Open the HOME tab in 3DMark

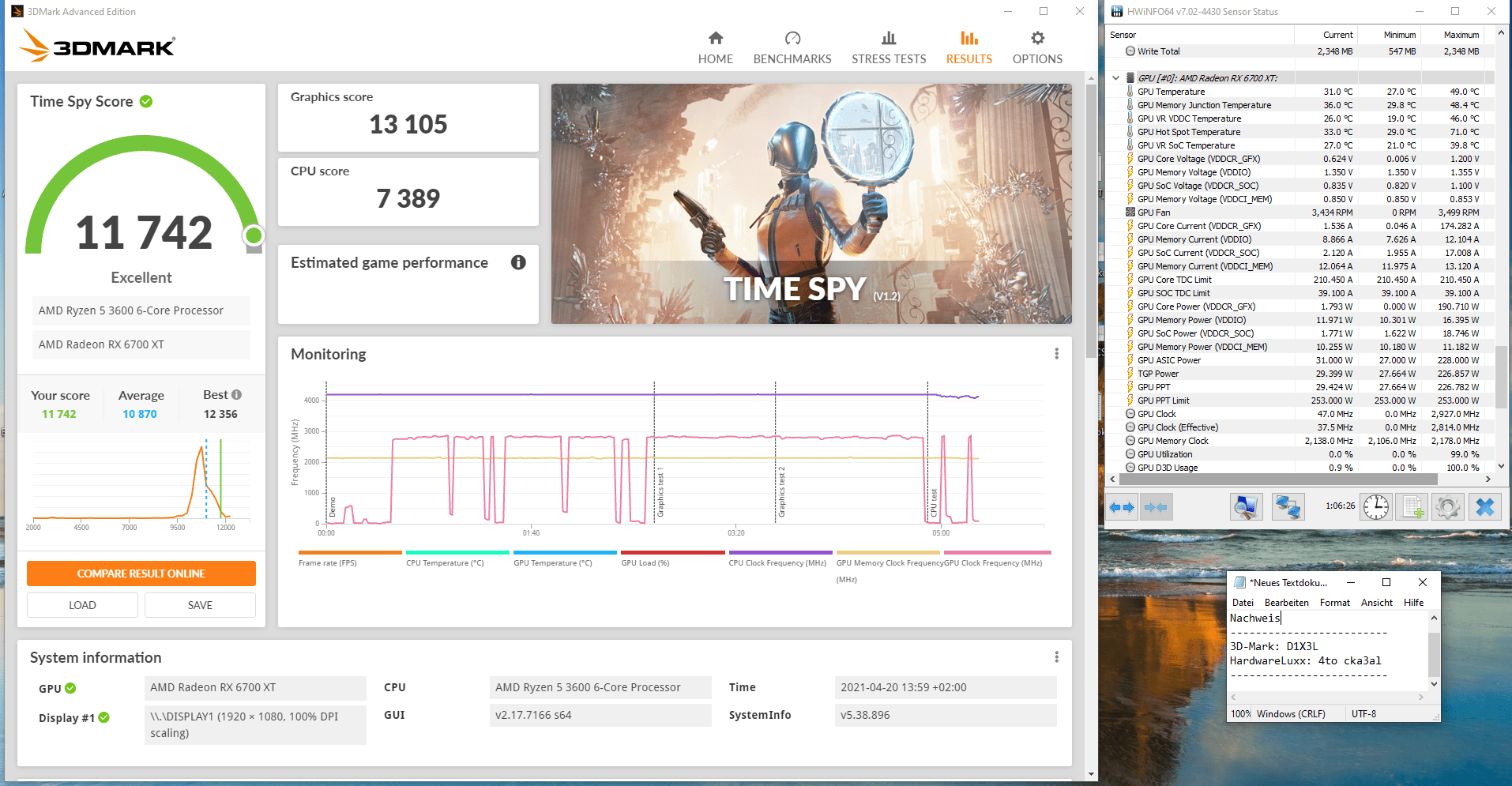715,47
